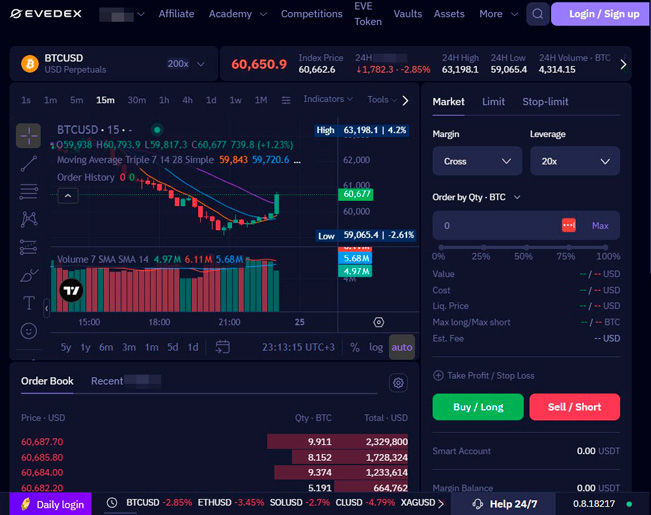
Task: Show next market stats with arrow
Action: [623, 64]
